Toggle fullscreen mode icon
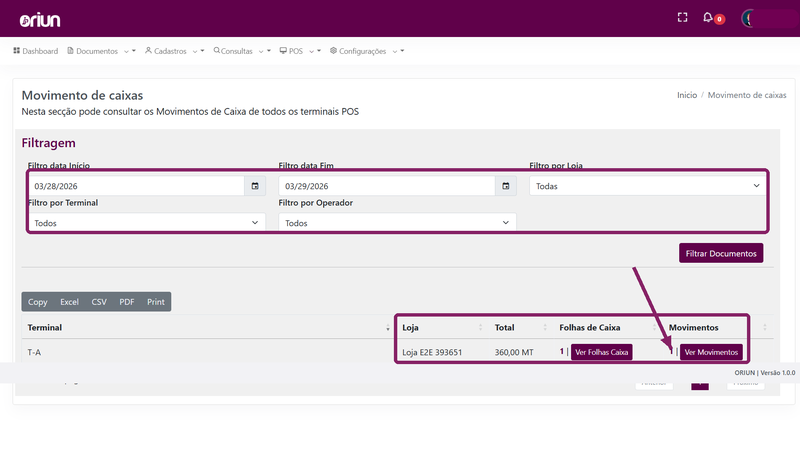The height and width of the screenshot is (449, 800). 682,17
